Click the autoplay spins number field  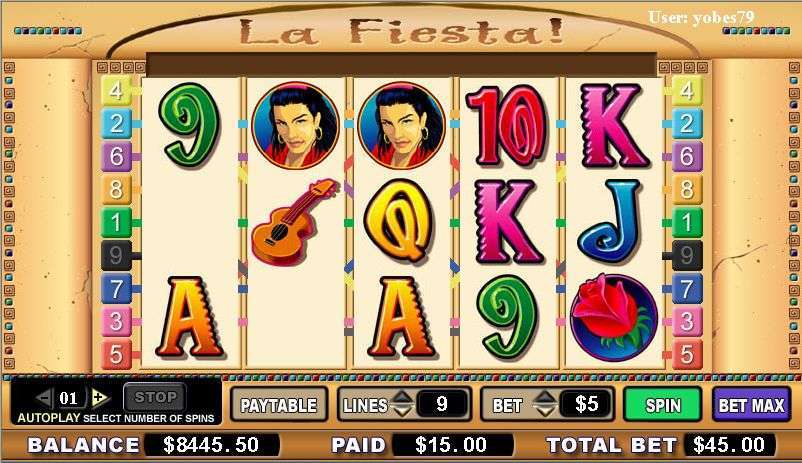click(69, 398)
